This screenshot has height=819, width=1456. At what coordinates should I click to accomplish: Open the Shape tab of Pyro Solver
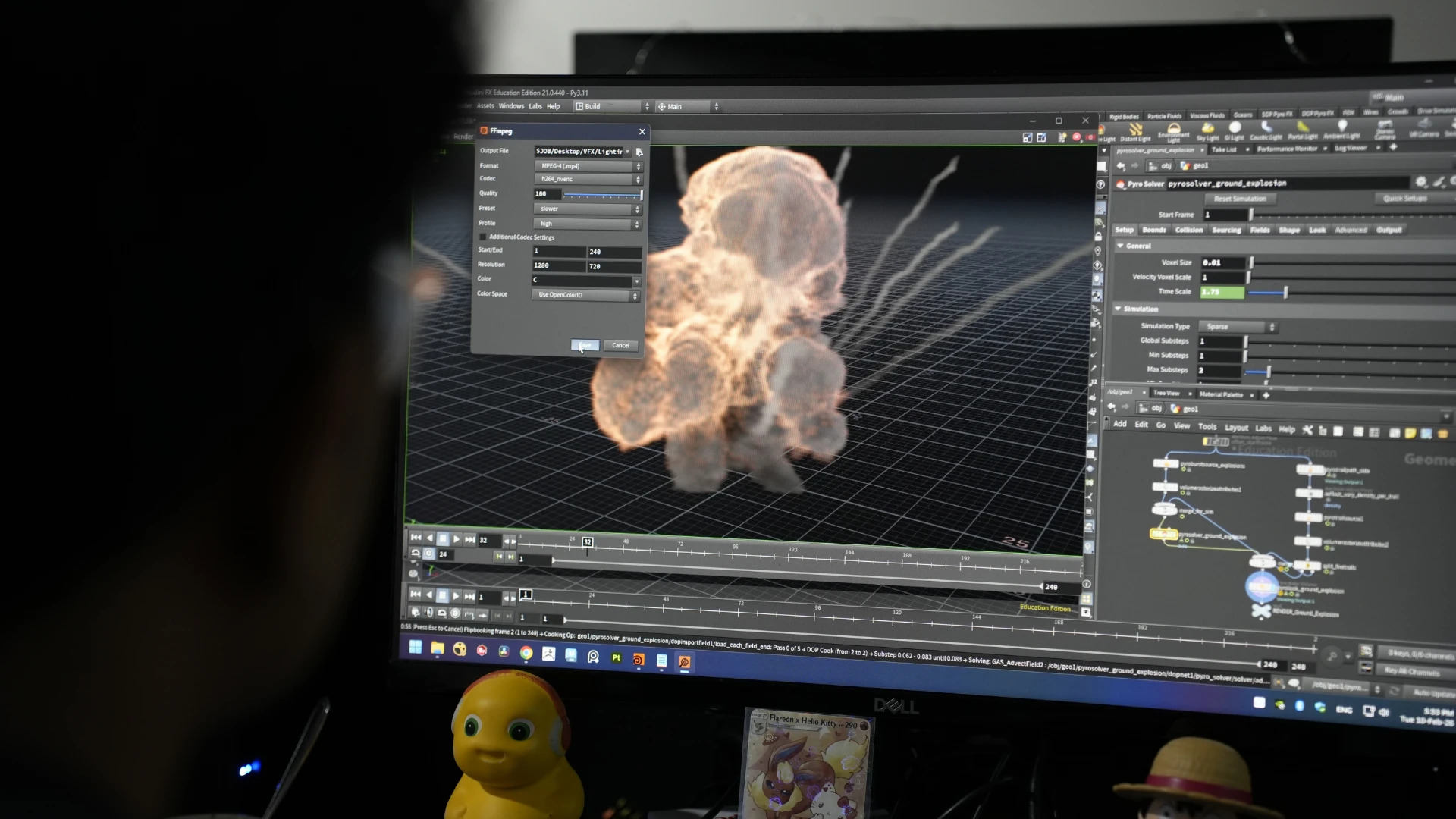(1289, 230)
